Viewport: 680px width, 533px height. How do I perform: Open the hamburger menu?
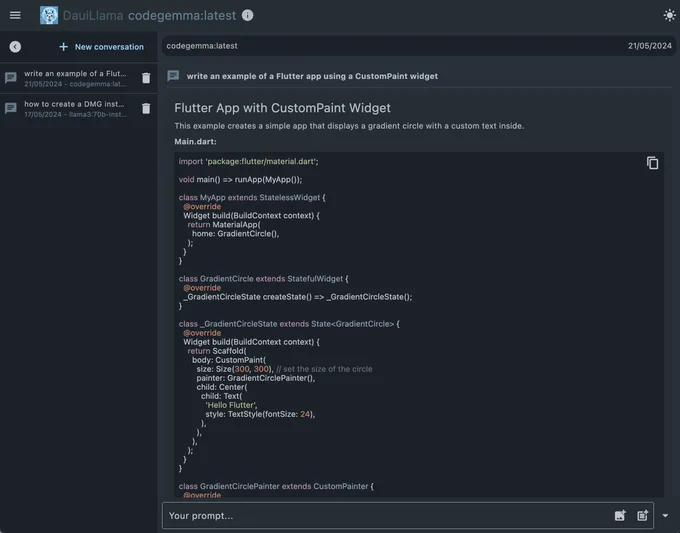point(15,15)
